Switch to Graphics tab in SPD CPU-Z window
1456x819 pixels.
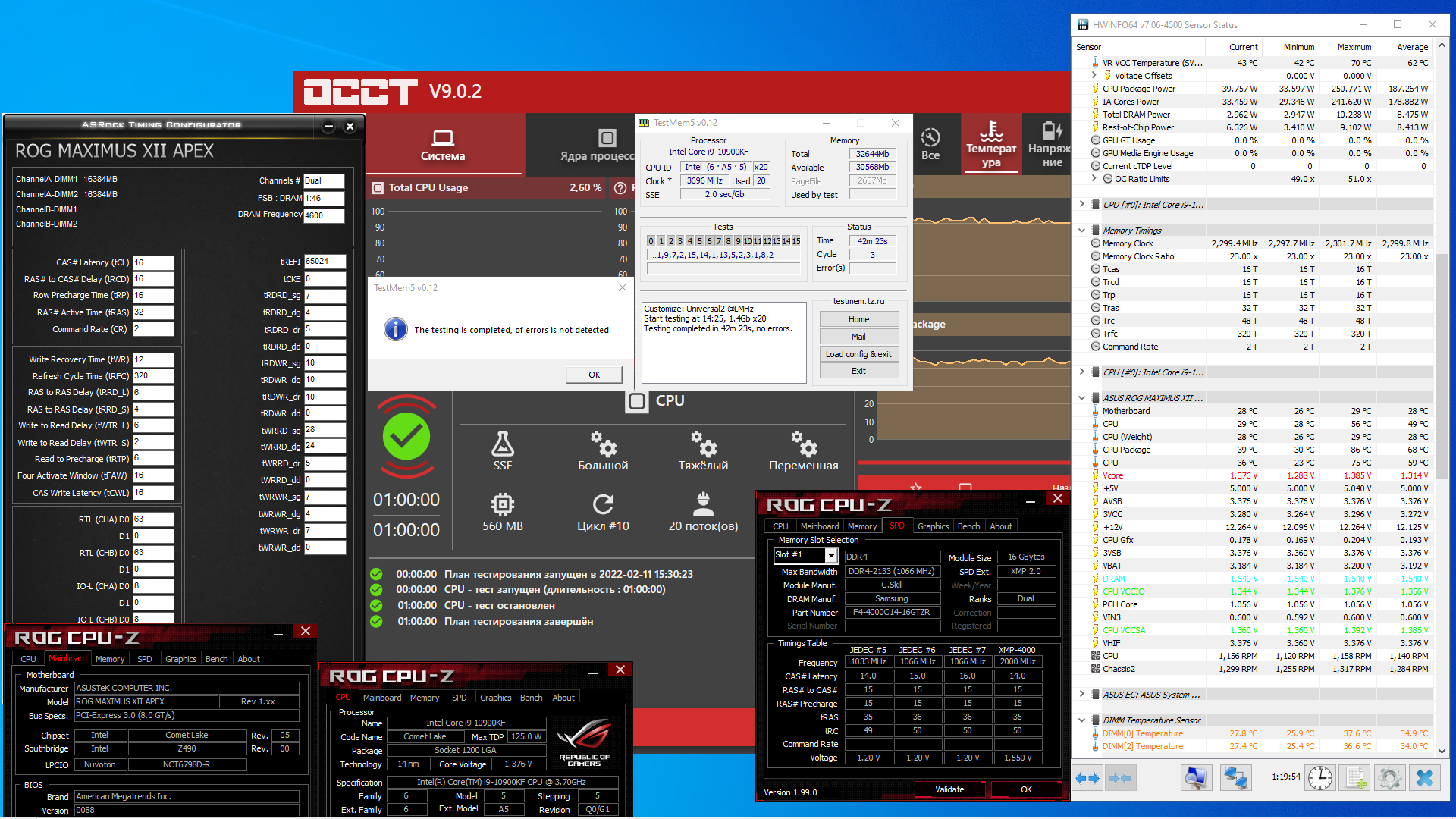[x=933, y=526]
